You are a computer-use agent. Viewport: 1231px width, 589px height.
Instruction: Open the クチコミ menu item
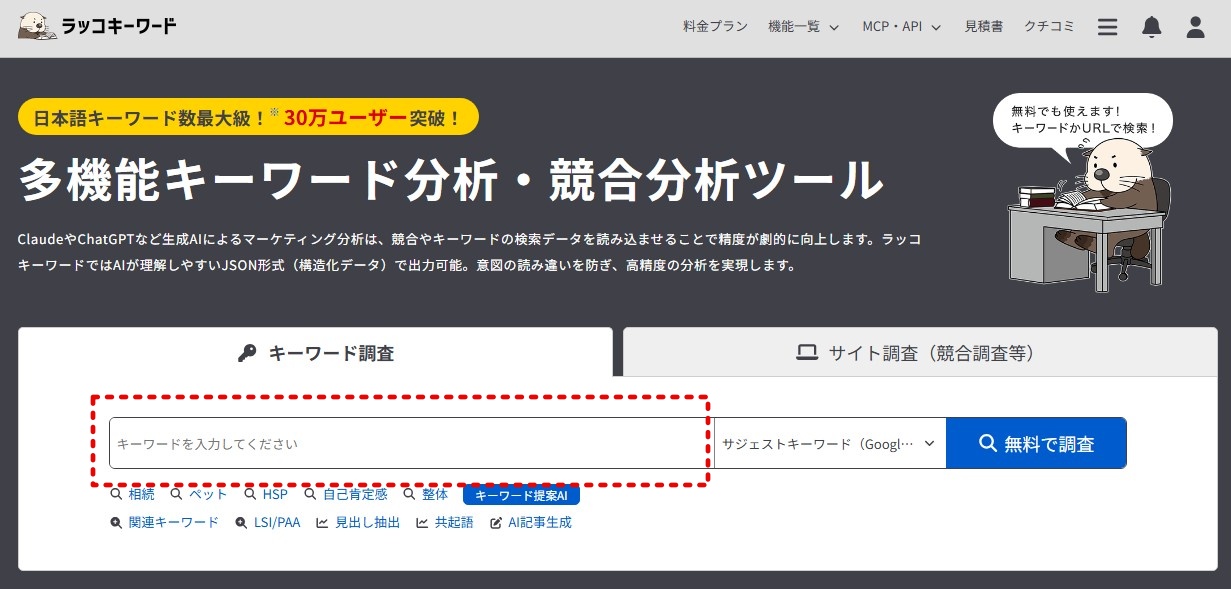(1050, 27)
